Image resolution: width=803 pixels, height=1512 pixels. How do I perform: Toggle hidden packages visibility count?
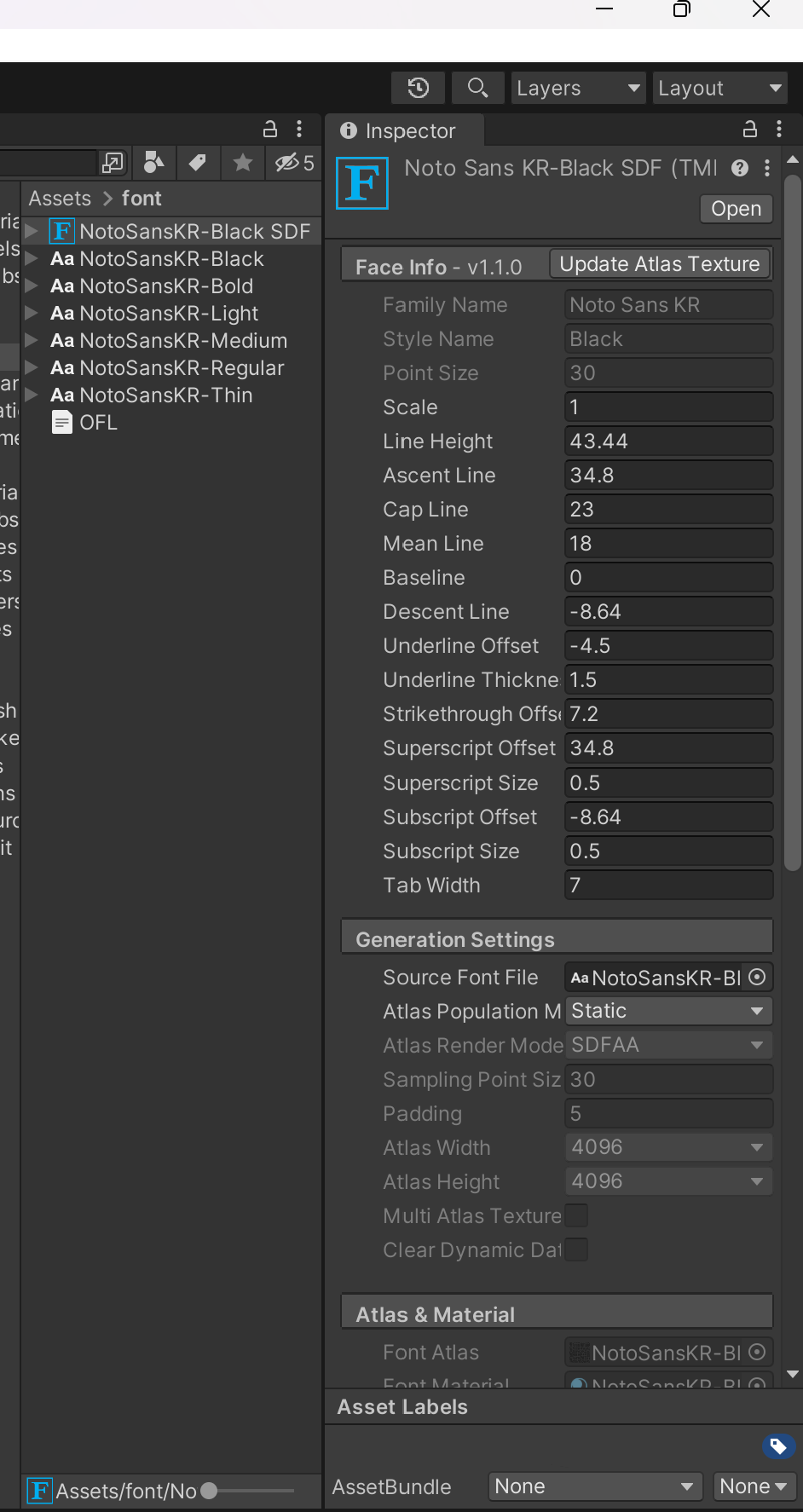click(x=294, y=162)
